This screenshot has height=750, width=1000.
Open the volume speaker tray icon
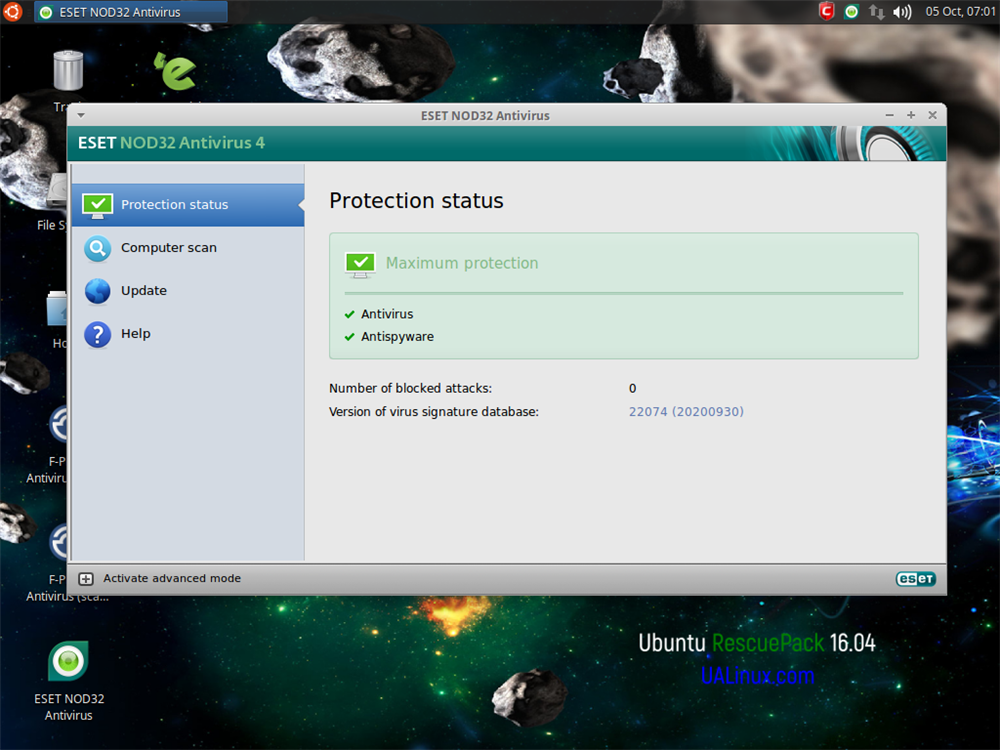tap(902, 11)
